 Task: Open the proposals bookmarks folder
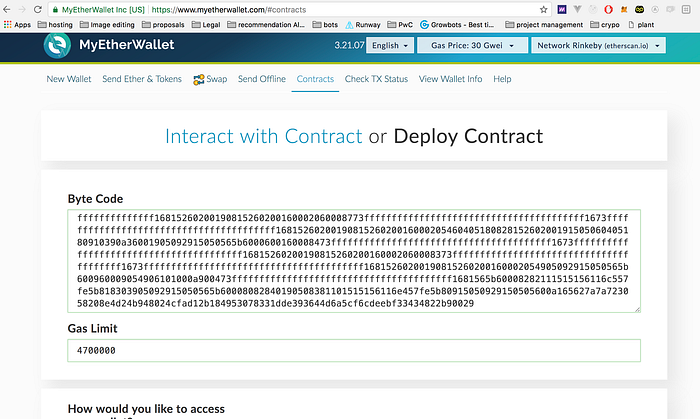tap(163, 25)
